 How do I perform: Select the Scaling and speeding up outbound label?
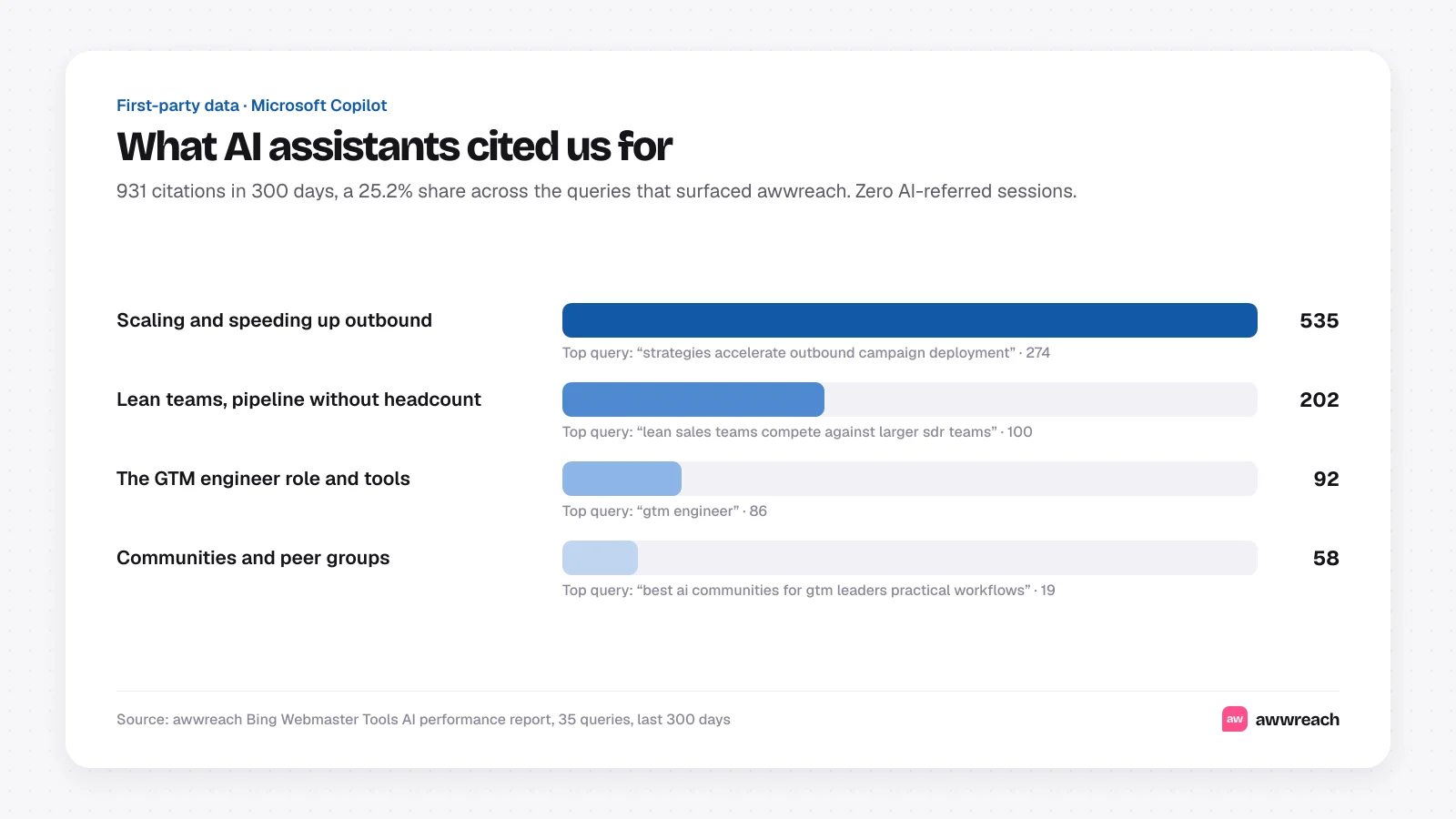pyautogui.click(x=274, y=320)
